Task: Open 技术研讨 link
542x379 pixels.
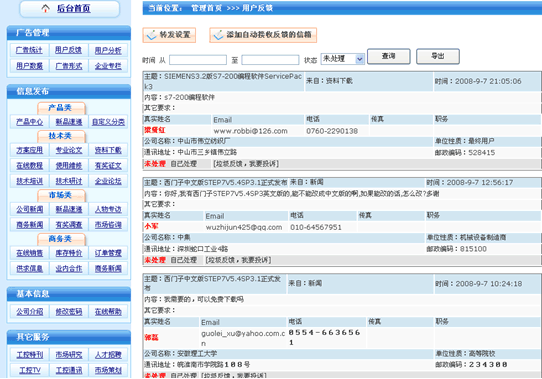Action: [69, 181]
